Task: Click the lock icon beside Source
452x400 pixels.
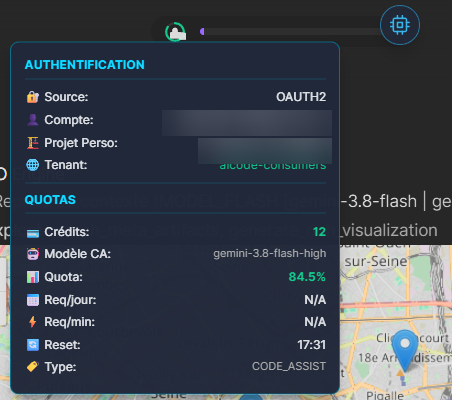Action: [x=33, y=97]
